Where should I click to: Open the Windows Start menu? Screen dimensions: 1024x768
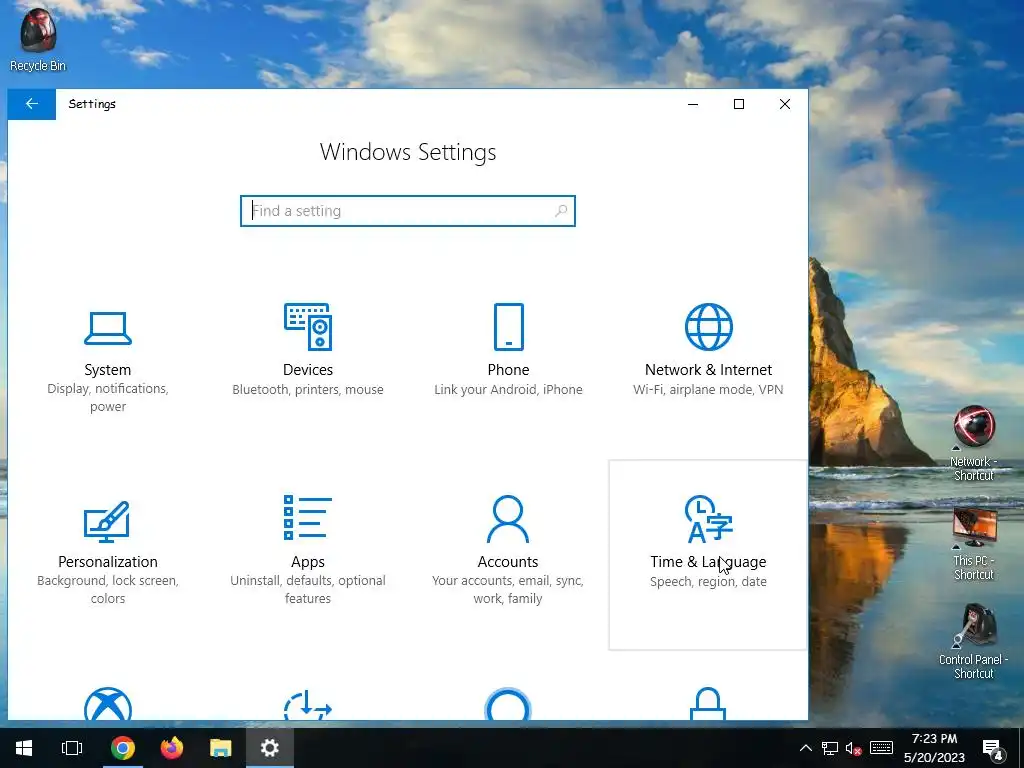click(24, 748)
